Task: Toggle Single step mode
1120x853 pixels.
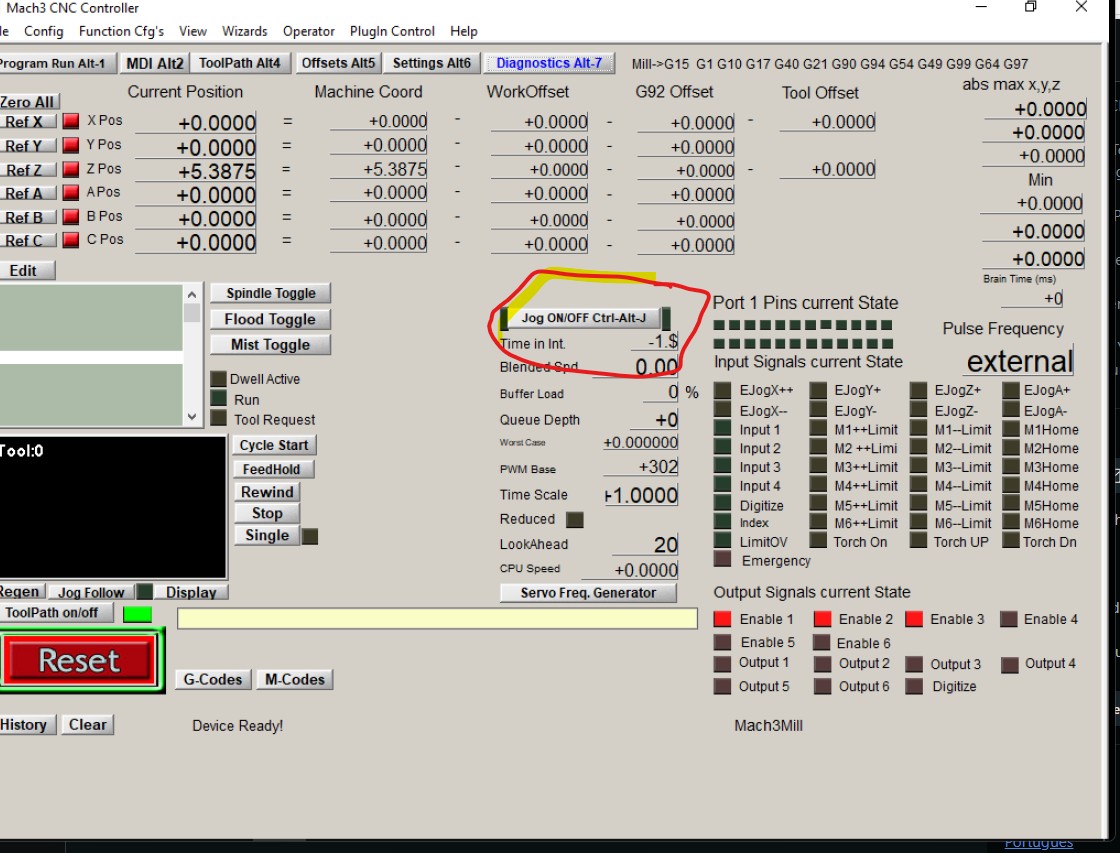Action: point(266,536)
